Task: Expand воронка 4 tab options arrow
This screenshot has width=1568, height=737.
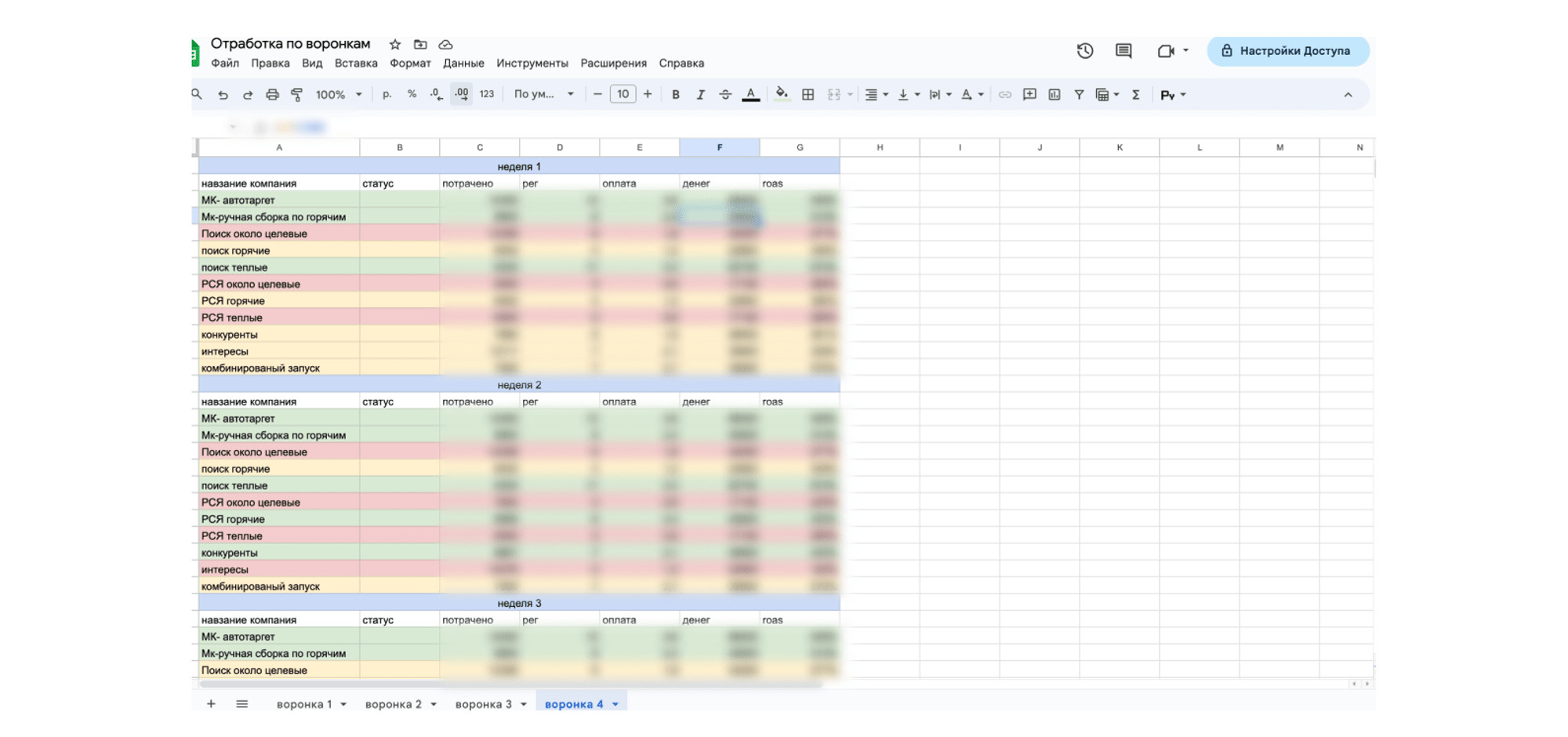Action: tap(615, 705)
